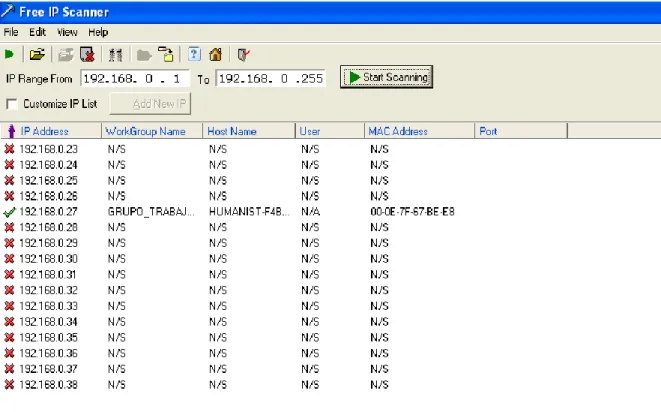Click the red X icon for 192.168.0.32
The image size is (661, 412).
pyautogui.click(x=9, y=290)
